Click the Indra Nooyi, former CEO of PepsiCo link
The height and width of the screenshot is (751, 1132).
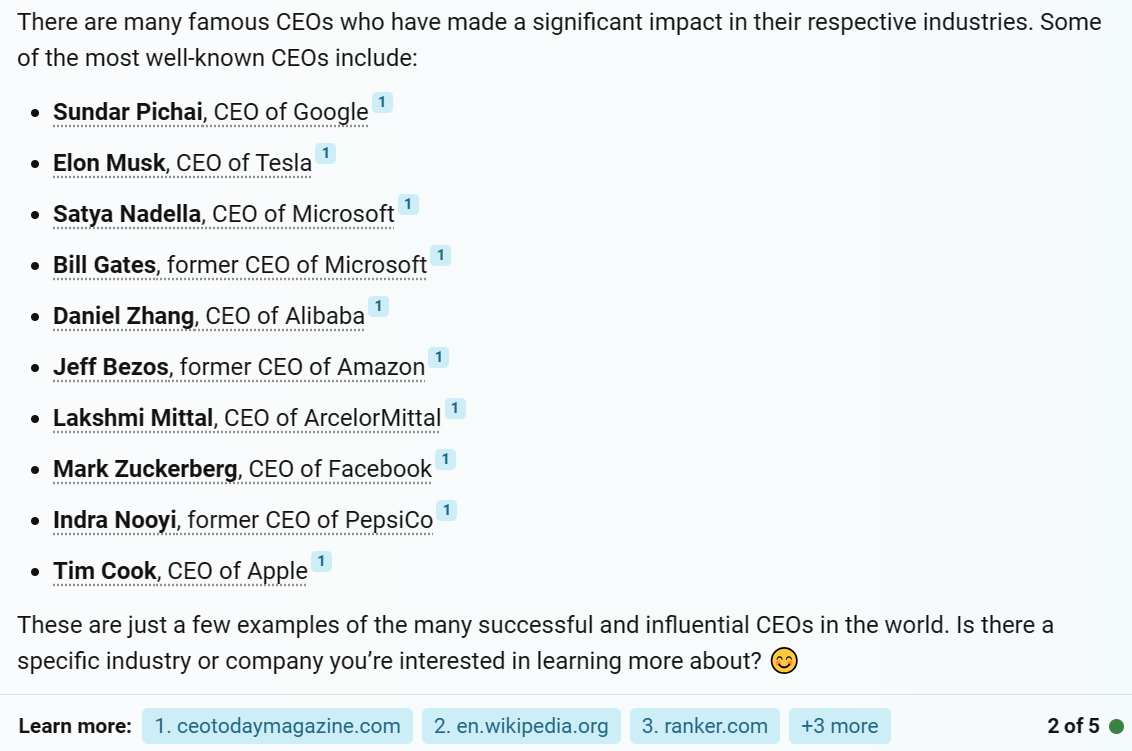click(243, 520)
